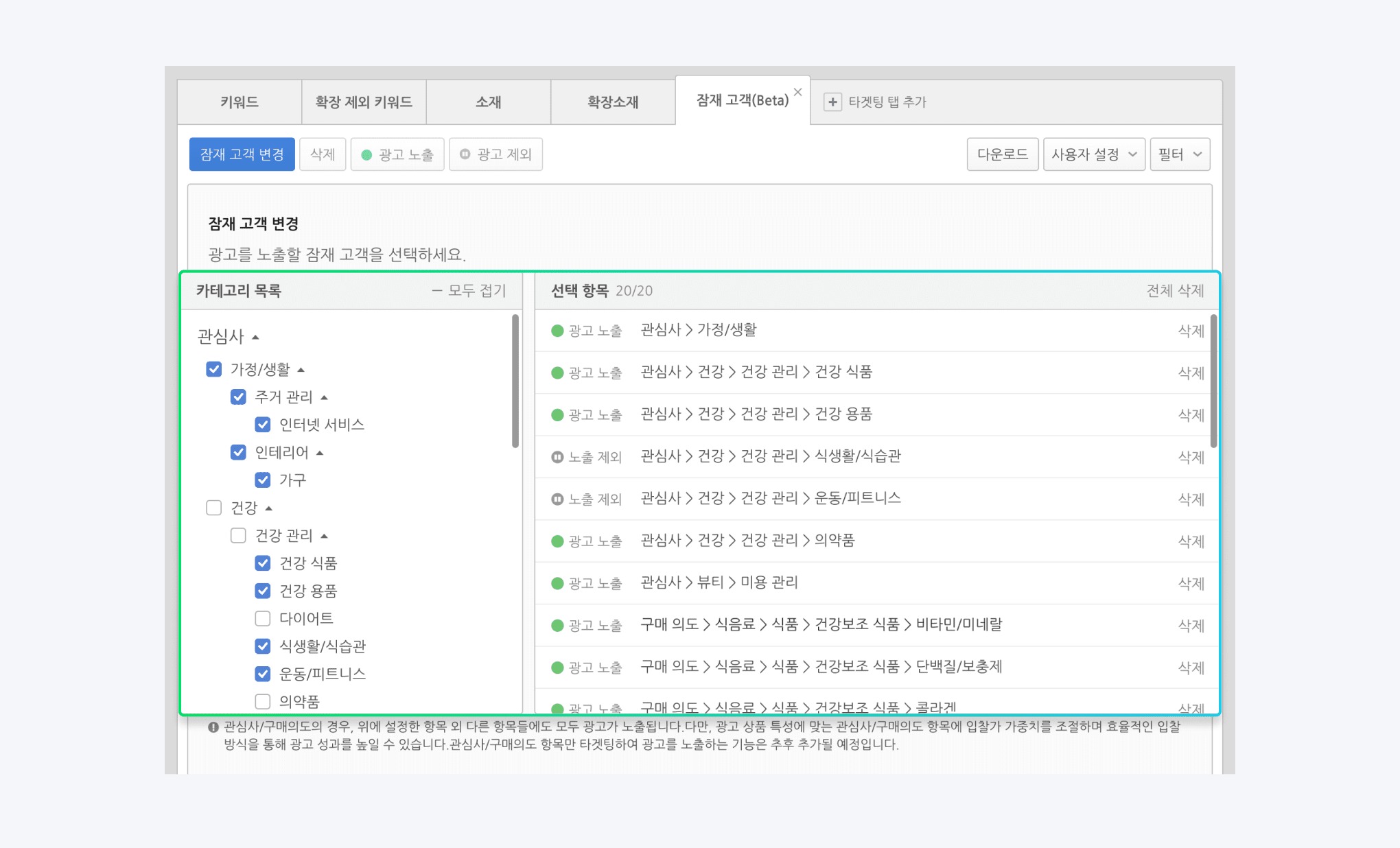
Task: Uncheck the 주거 관리 checkbox
Action: point(238,397)
